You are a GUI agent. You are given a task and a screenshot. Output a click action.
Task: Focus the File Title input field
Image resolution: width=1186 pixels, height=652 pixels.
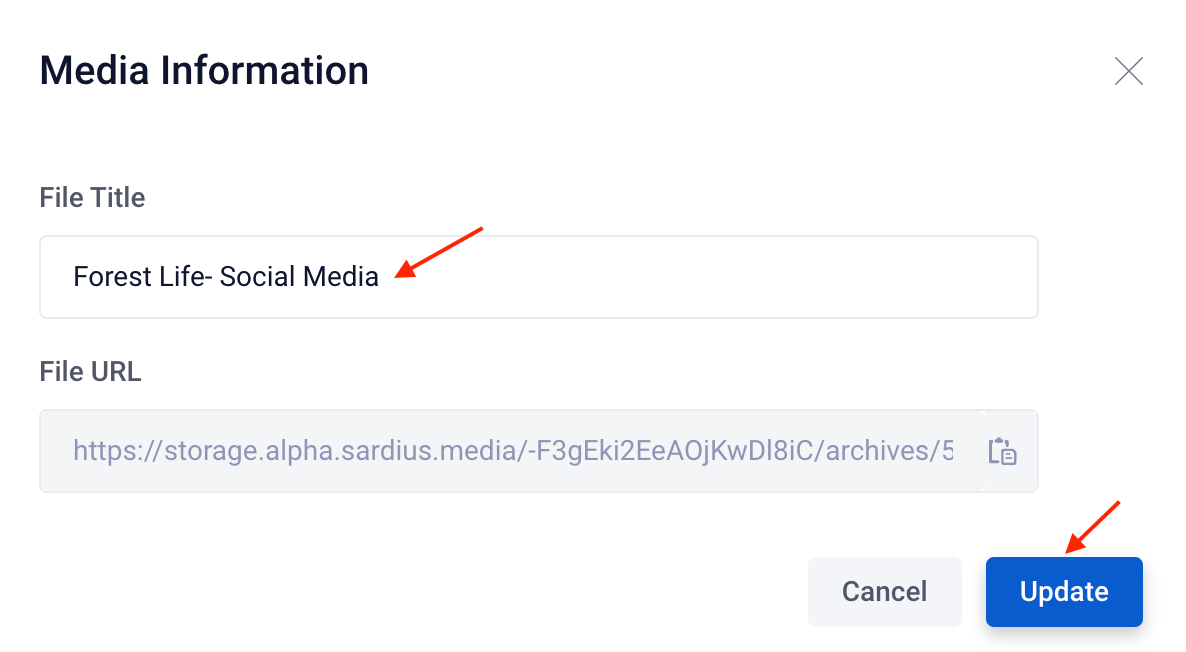[x=539, y=277]
